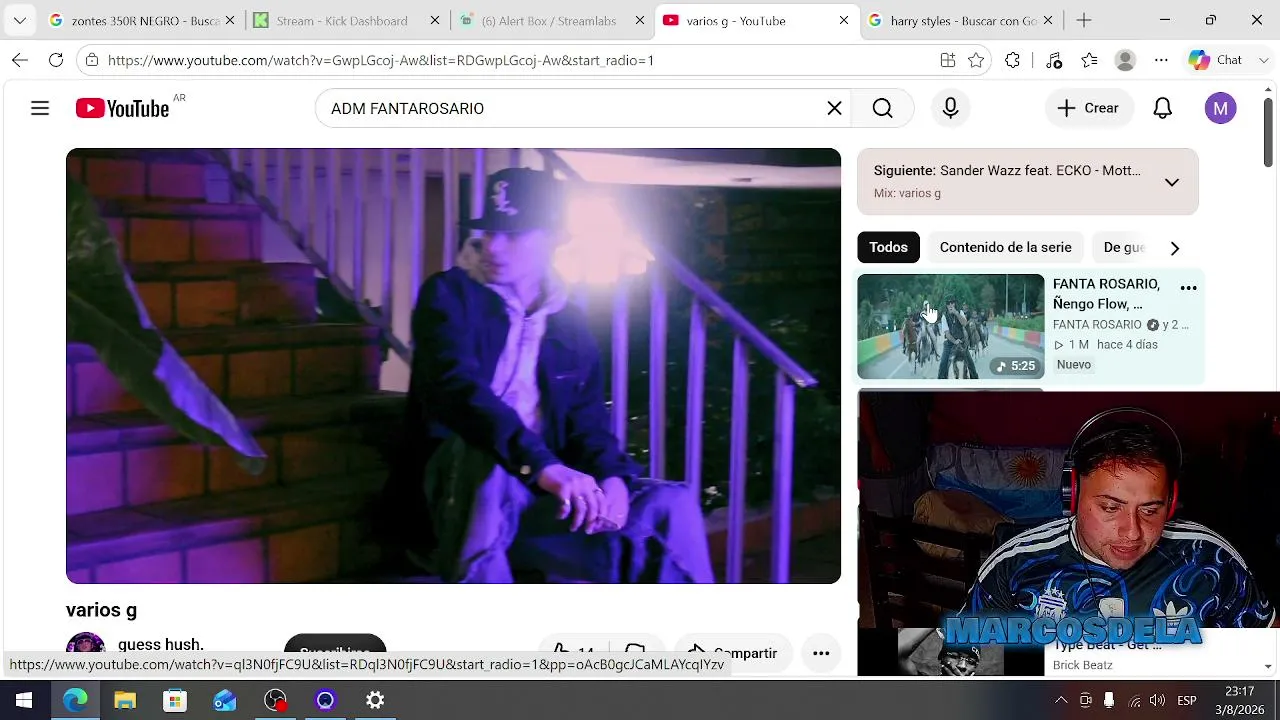Image resolution: width=1280 pixels, height=720 pixels.
Task: Select the Contenido de la serie chip
Action: pos(1005,247)
